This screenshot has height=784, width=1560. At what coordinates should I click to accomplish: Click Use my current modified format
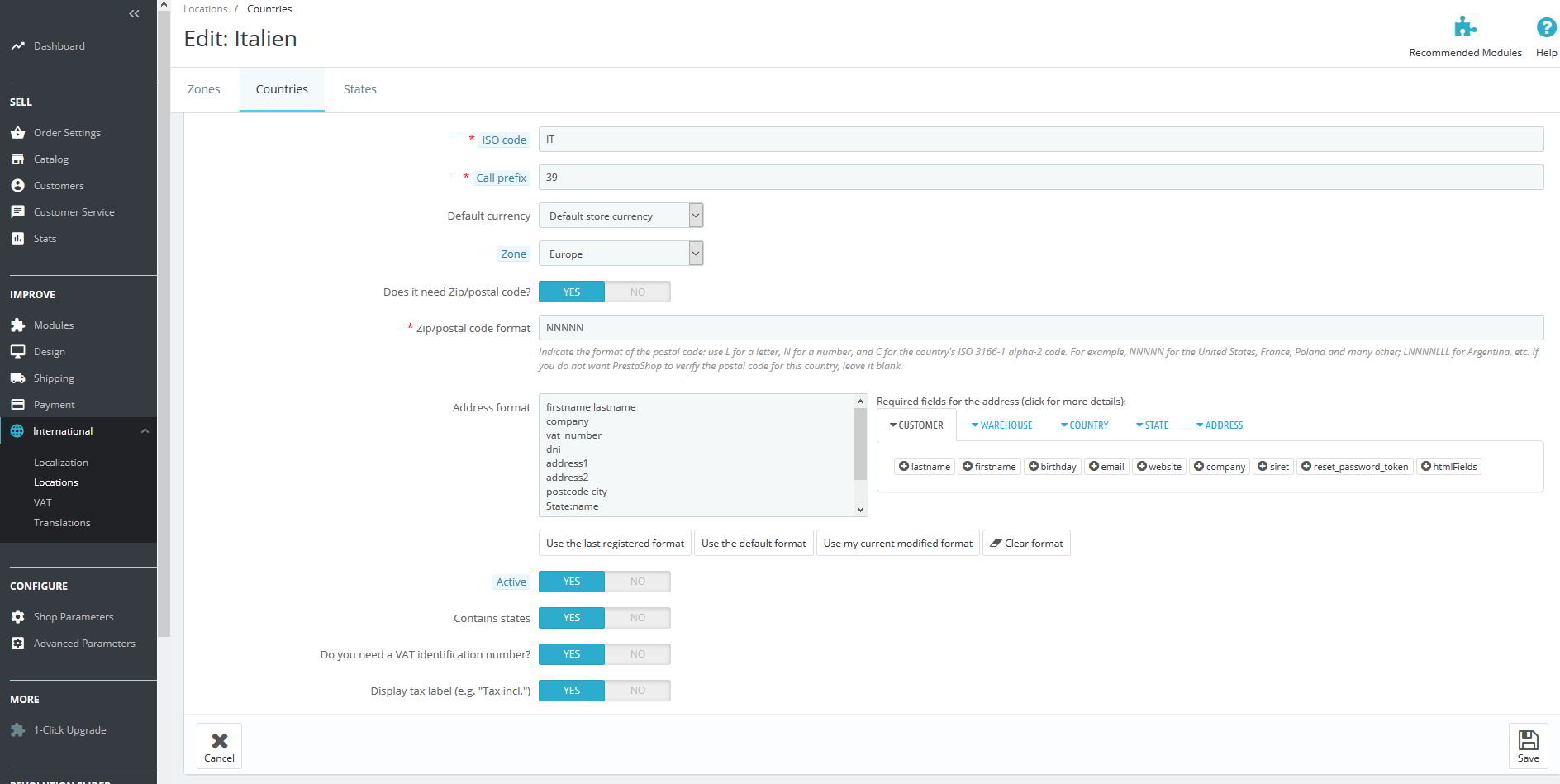click(x=898, y=544)
